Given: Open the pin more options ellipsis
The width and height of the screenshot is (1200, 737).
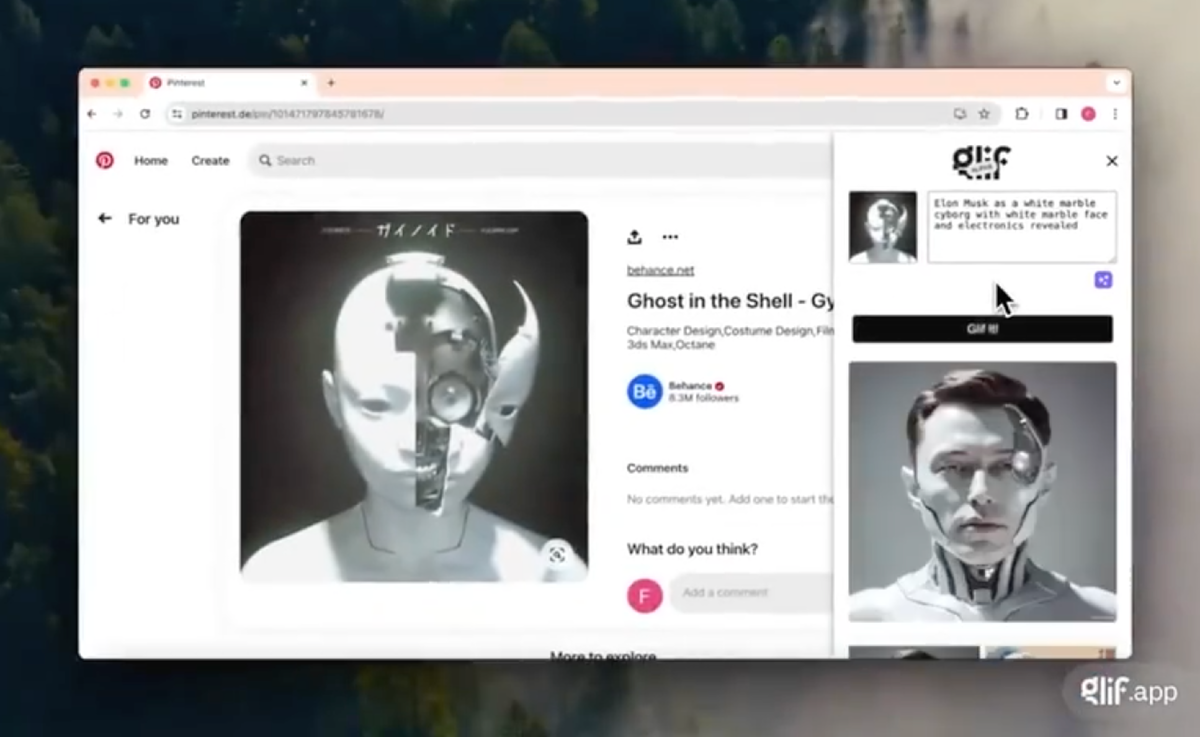Looking at the screenshot, I should click(670, 237).
